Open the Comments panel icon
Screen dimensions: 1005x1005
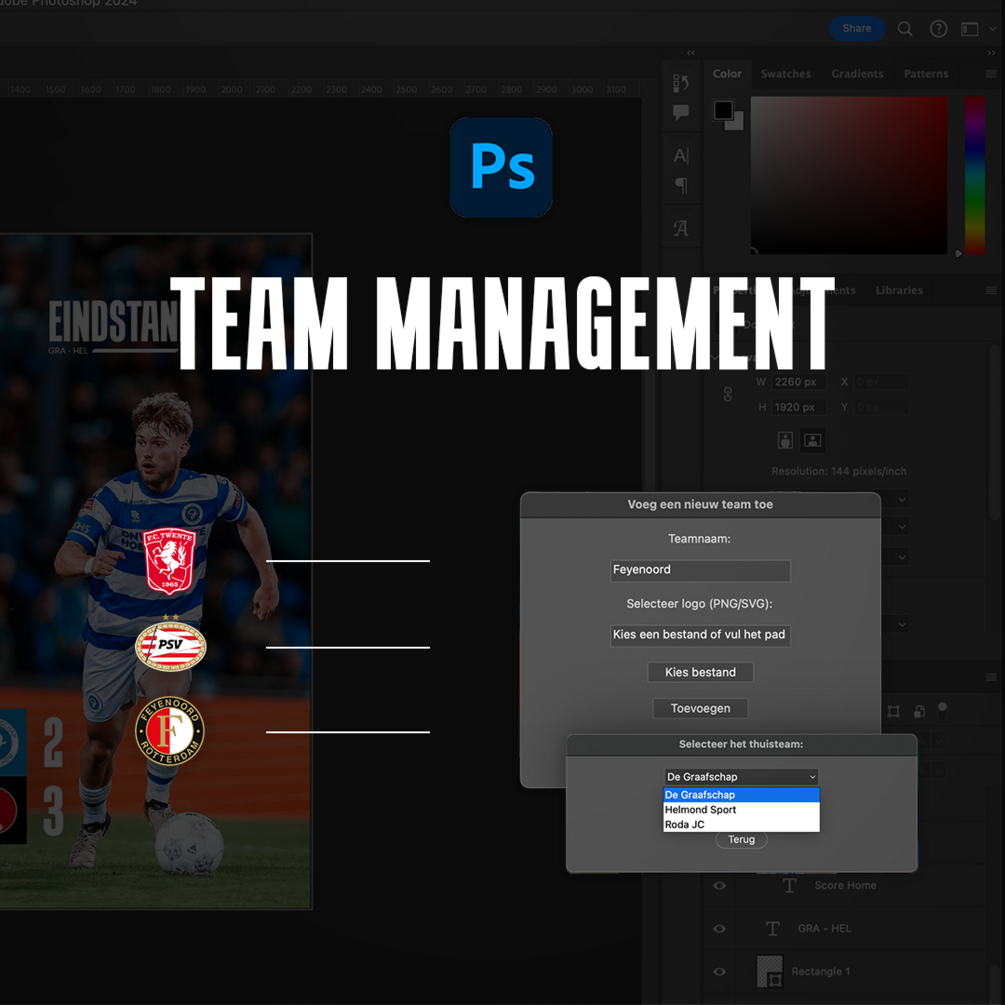click(x=681, y=111)
